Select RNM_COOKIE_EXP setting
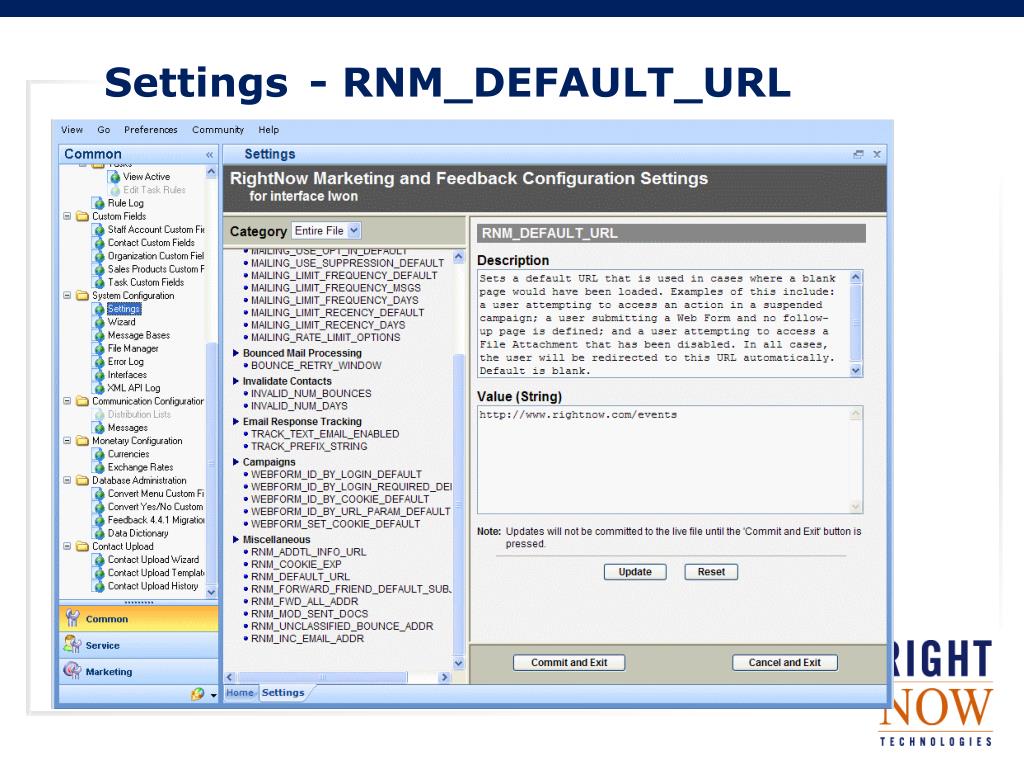 point(296,564)
